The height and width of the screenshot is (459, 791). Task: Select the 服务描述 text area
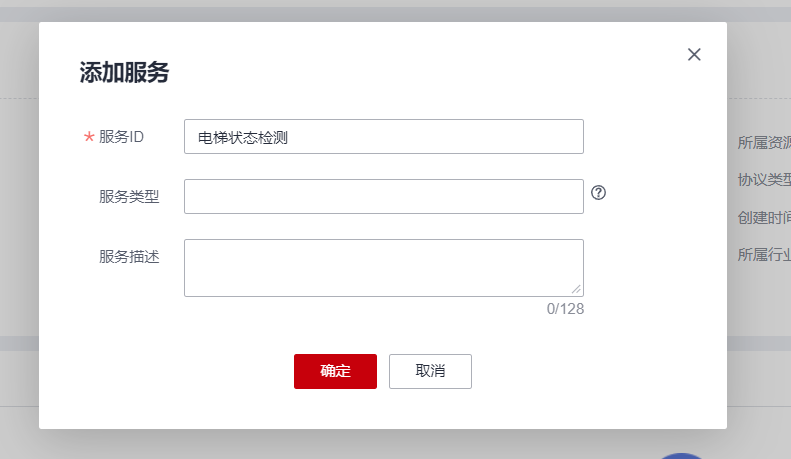pyautogui.click(x=383, y=267)
